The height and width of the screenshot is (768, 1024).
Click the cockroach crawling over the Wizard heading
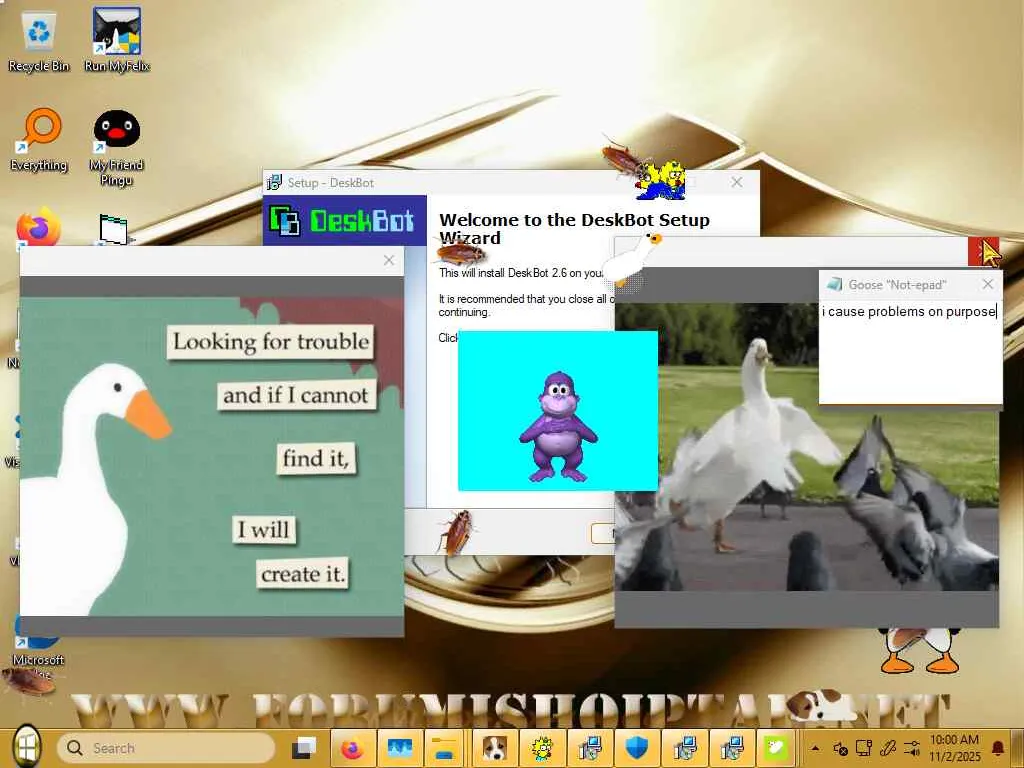click(460, 251)
